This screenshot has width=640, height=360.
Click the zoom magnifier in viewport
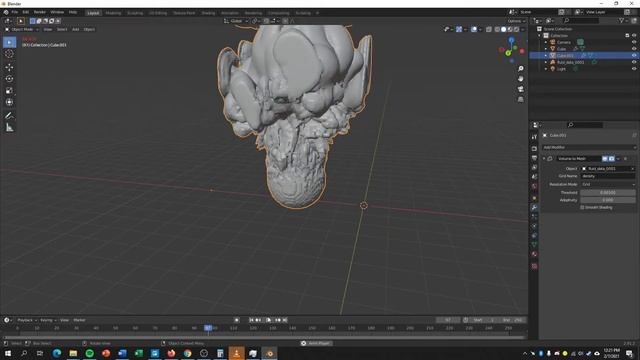(x=520, y=69)
